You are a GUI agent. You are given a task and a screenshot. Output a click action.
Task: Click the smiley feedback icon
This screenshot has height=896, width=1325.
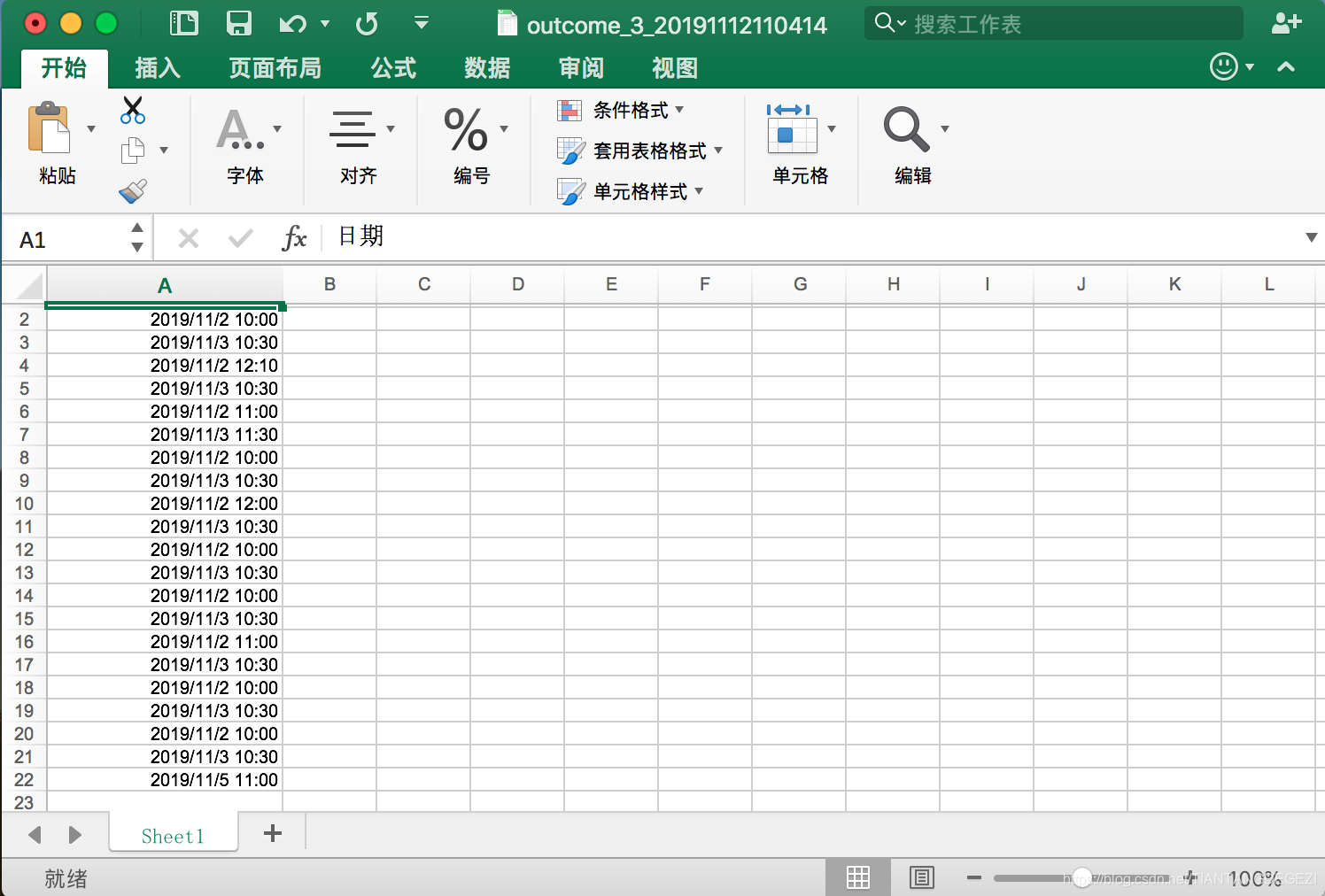click(1223, 66)
